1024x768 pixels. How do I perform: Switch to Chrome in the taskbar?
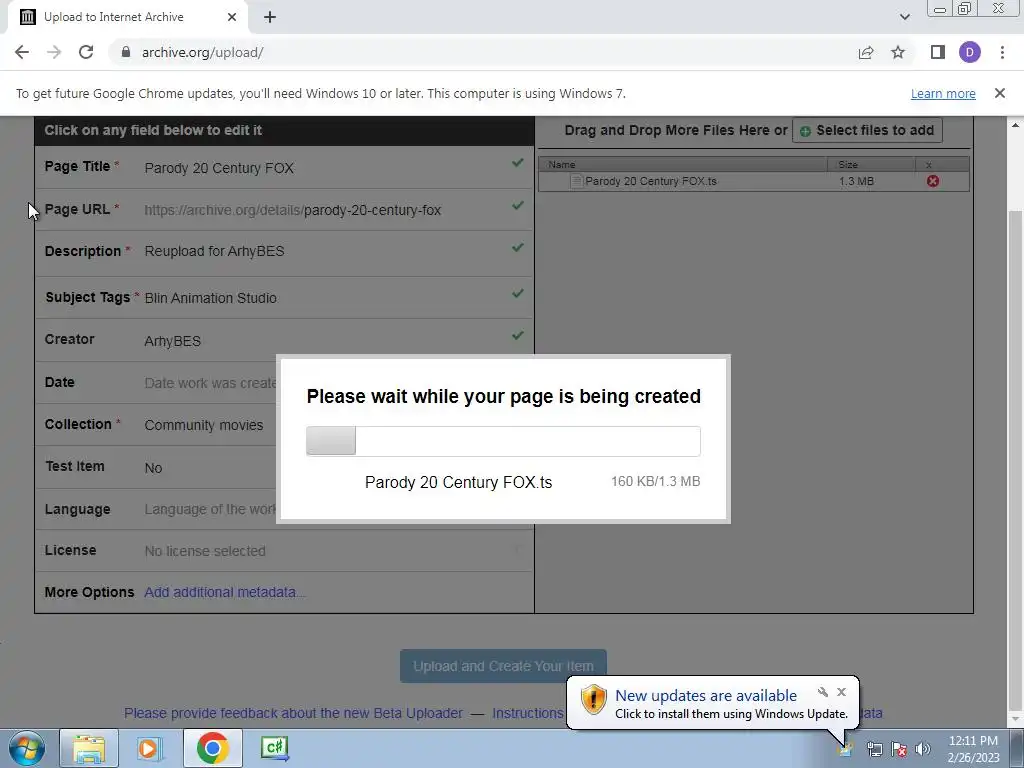212,748
